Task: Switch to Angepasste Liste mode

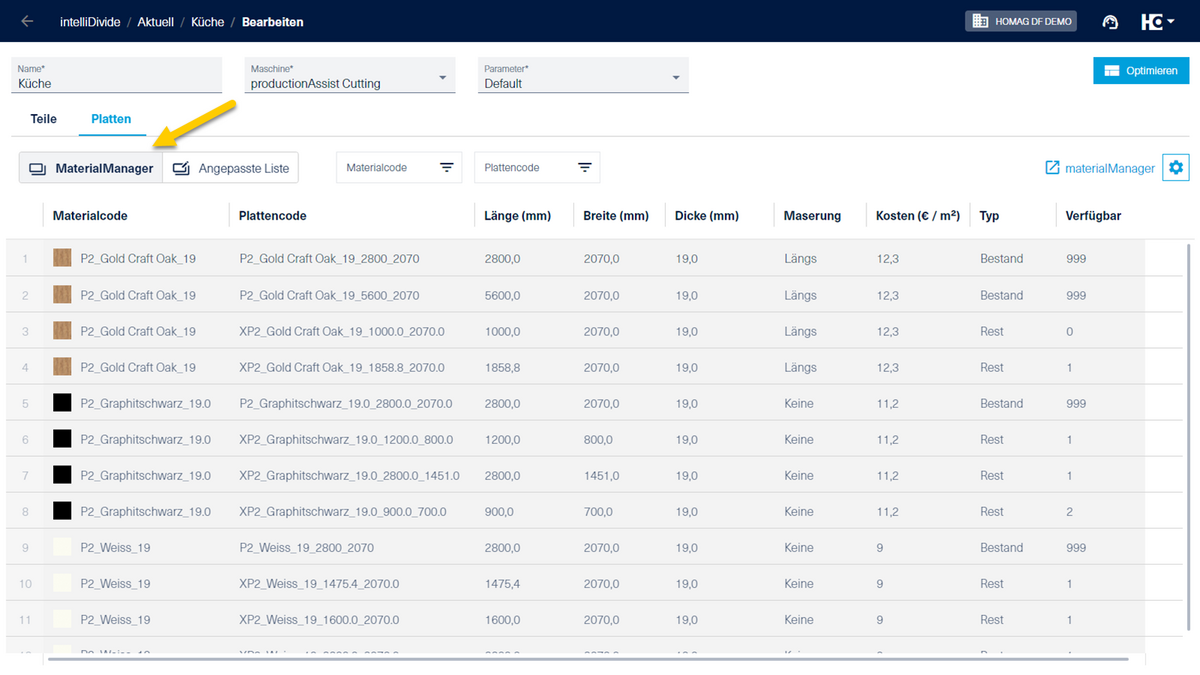Action: click(x=231, y=168)
